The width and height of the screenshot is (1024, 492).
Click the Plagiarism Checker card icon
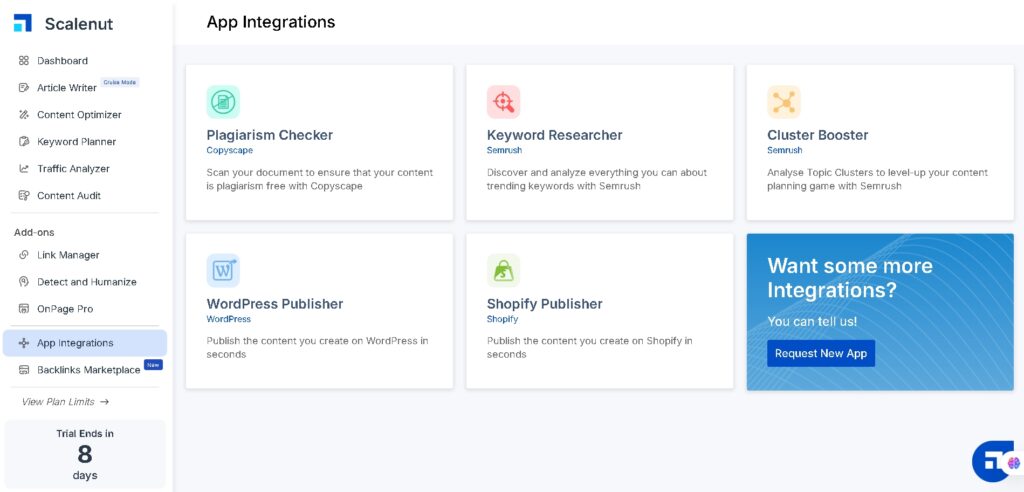click(223, 102)
